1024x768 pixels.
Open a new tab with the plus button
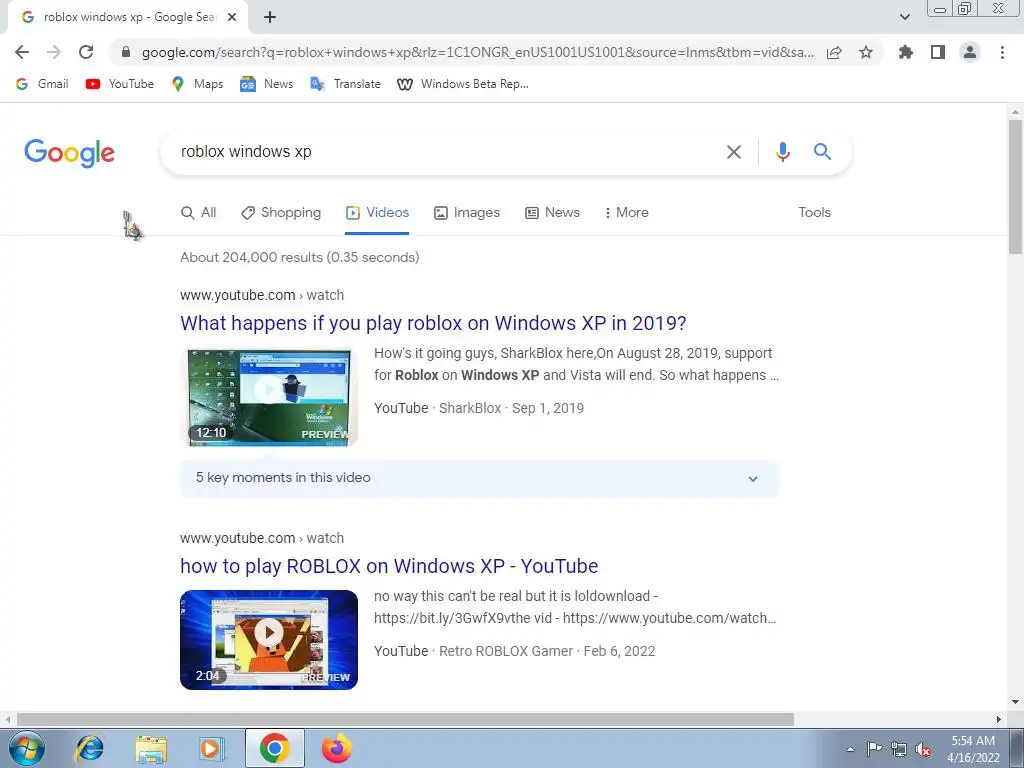click(270, 17)
